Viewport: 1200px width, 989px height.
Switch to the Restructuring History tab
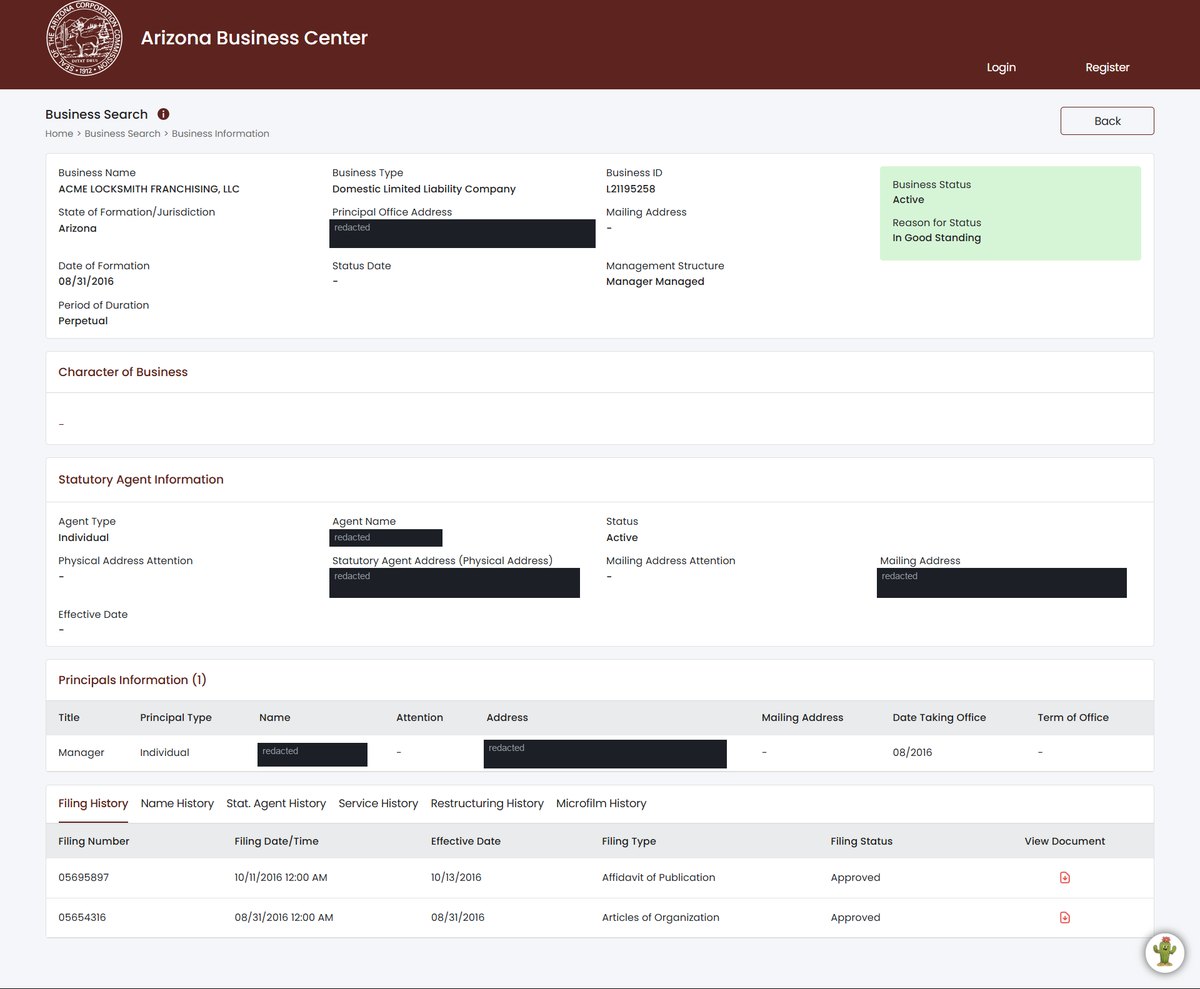pyautogui.click(x=487, y=803)
